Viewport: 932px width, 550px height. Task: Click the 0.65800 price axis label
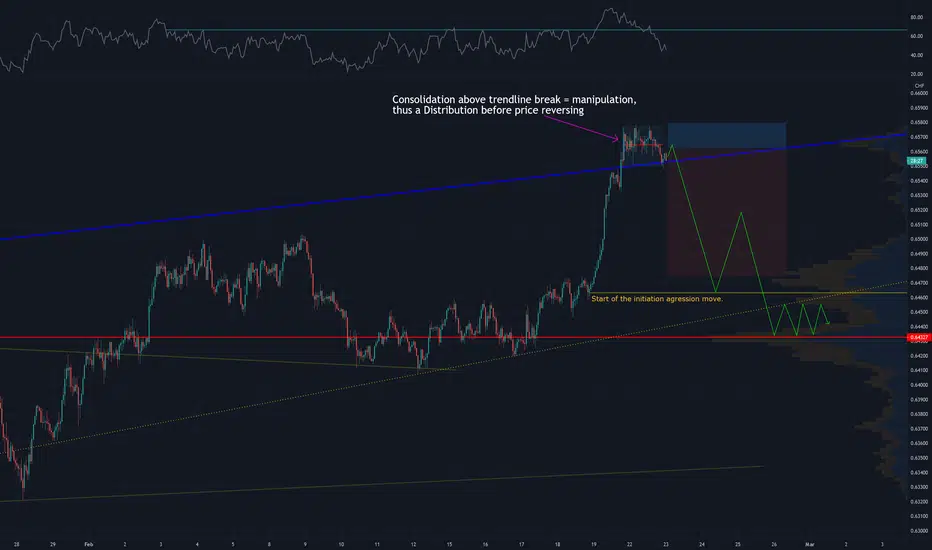coord(919,122)
